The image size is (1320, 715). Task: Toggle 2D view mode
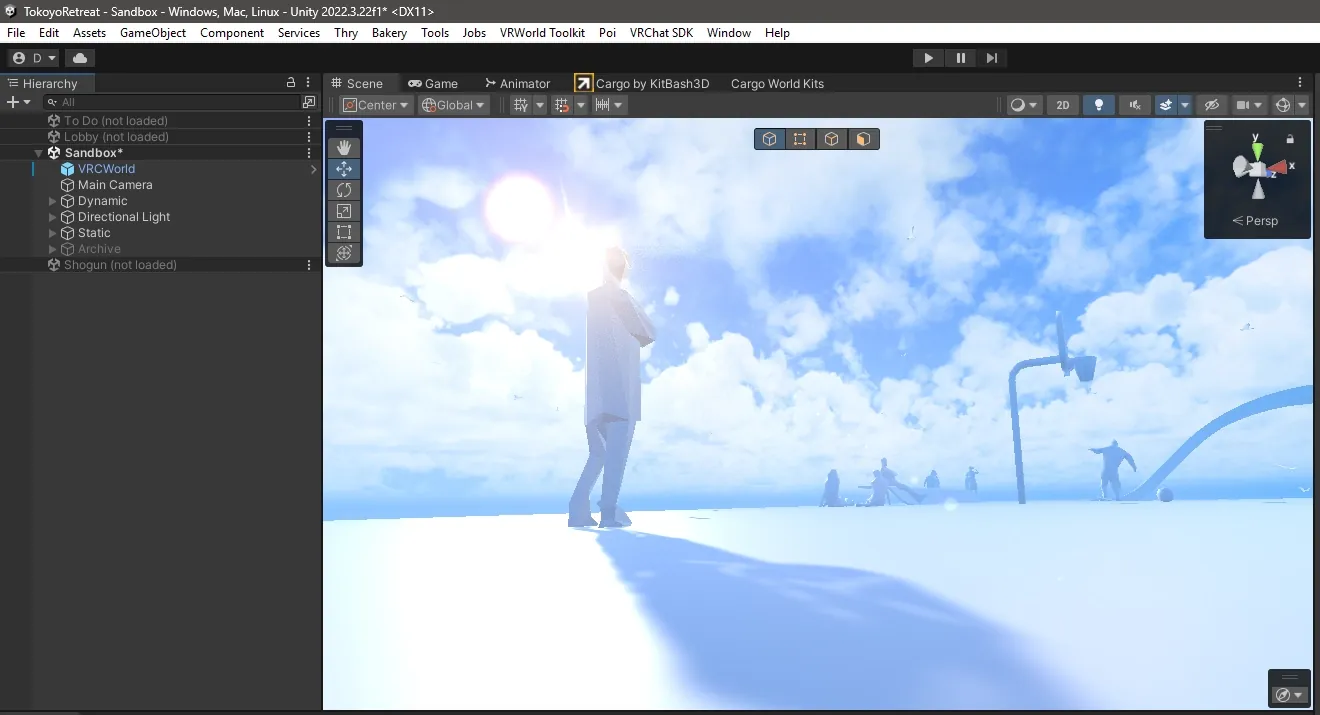[x=1063, y=105]
